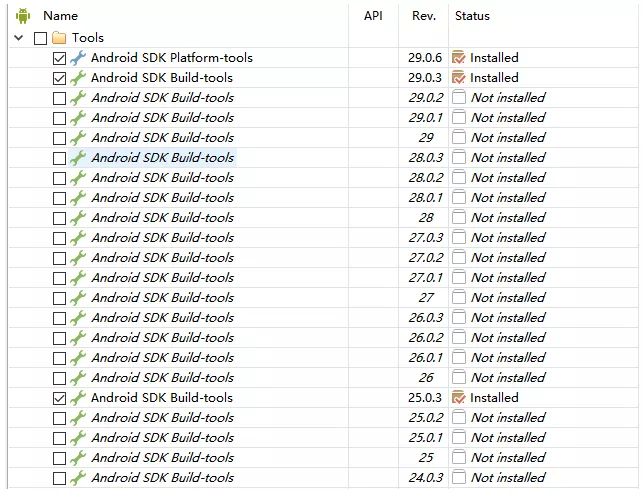Image resolution: width=643 pixels, height=493 pixels.
Task: Check Build-tools 25.0.2 checkbox
Action: pyautogui.click(x=59, y=418)
